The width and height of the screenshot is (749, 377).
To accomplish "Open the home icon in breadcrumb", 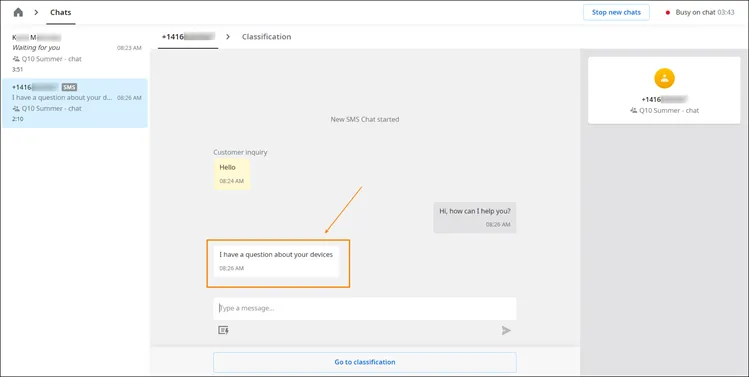I will pos(18,12).
